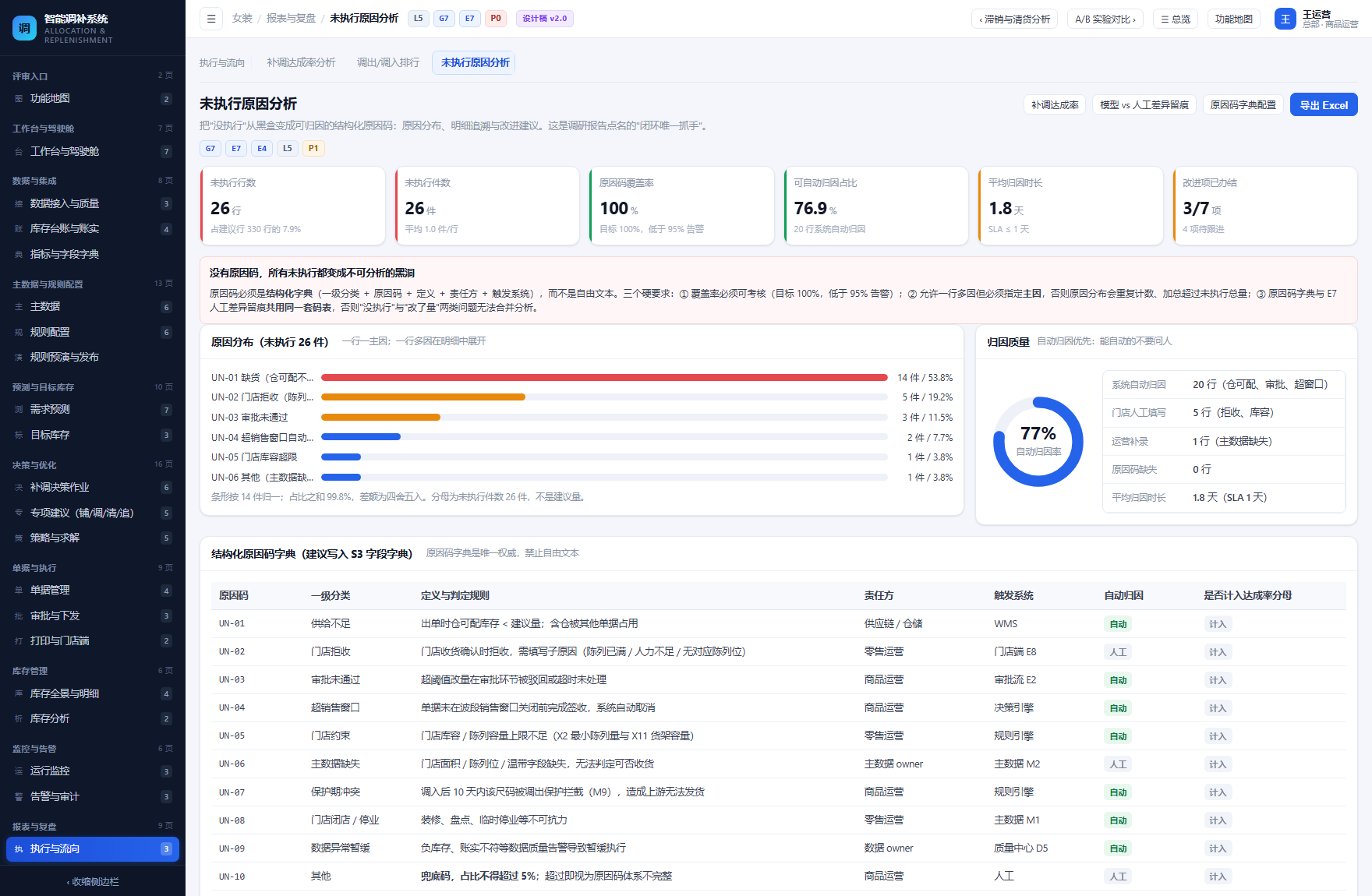Screen dimensions: 1372x896
Task: Click 导出 Excel button
Action: (1323, 105)
